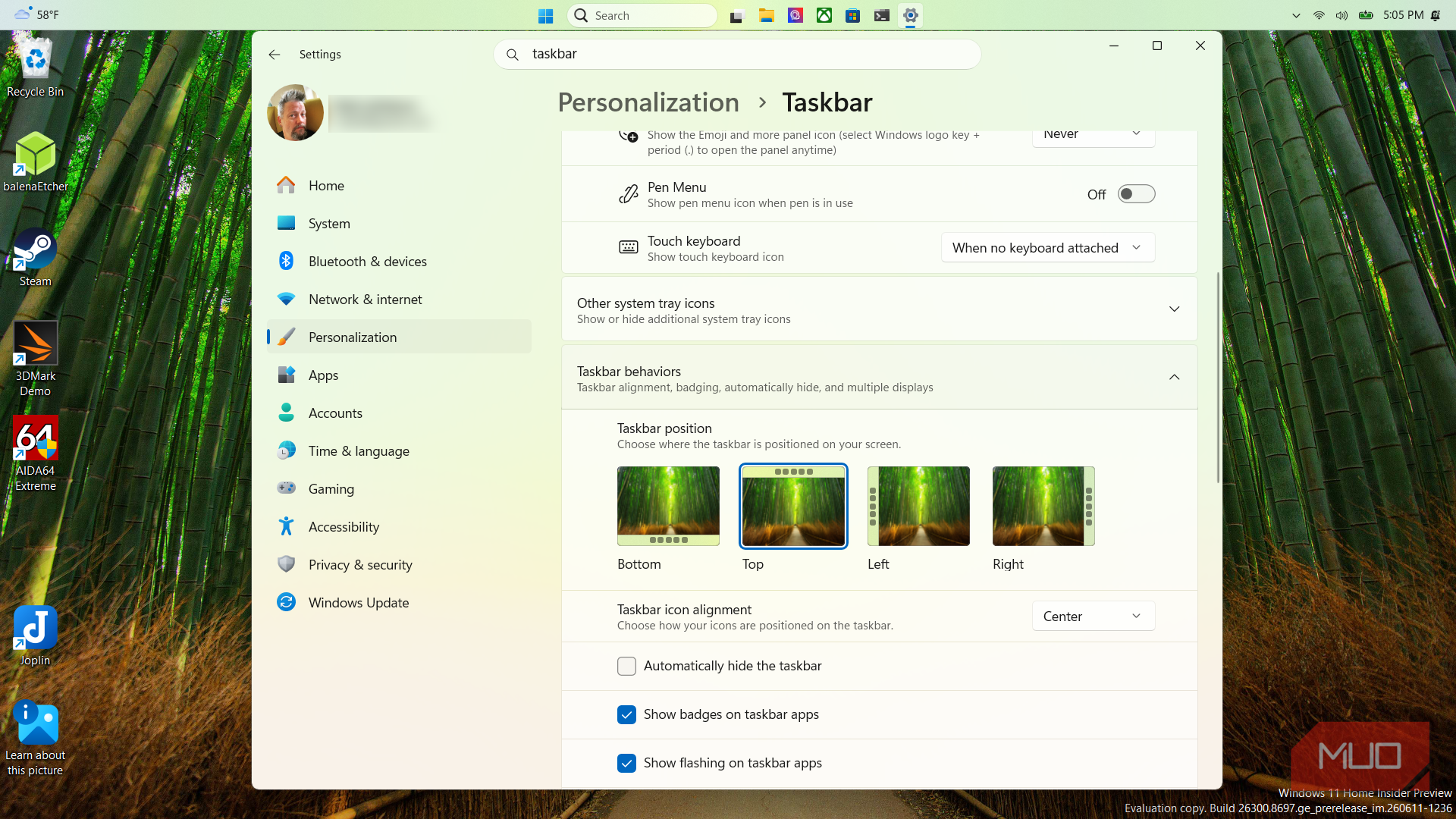Go to Home in Settings sidebar
This screenshot has width=1456, height=819.
[399, 185]
